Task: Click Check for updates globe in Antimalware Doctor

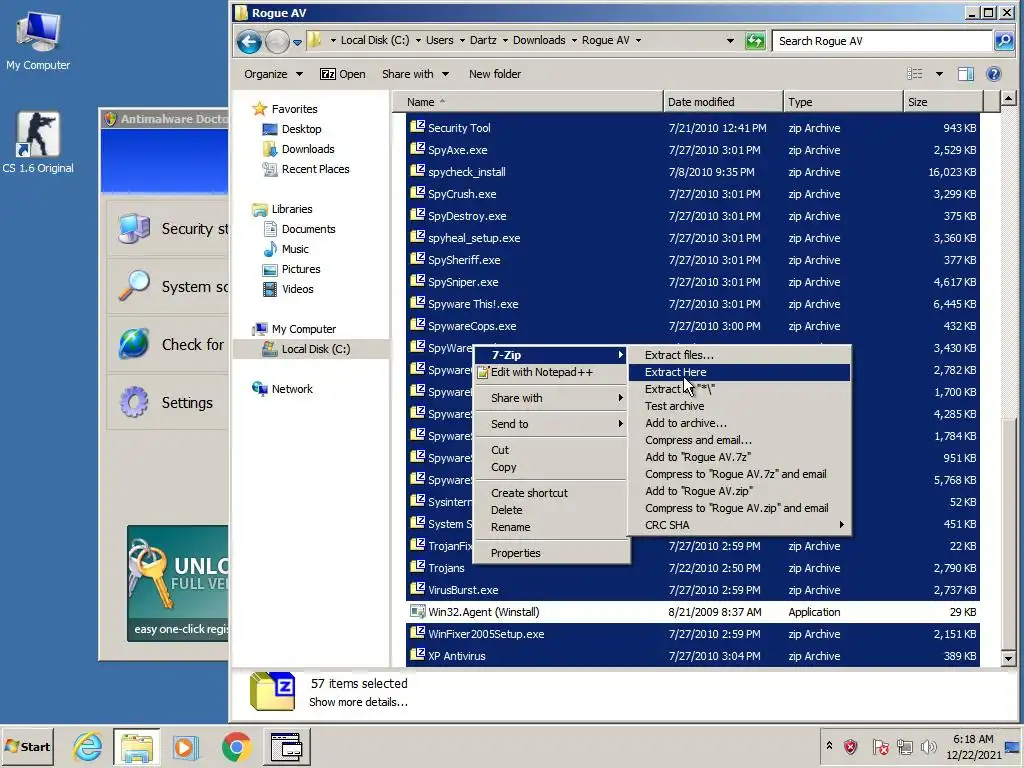Action: click(x=135, y=344)
